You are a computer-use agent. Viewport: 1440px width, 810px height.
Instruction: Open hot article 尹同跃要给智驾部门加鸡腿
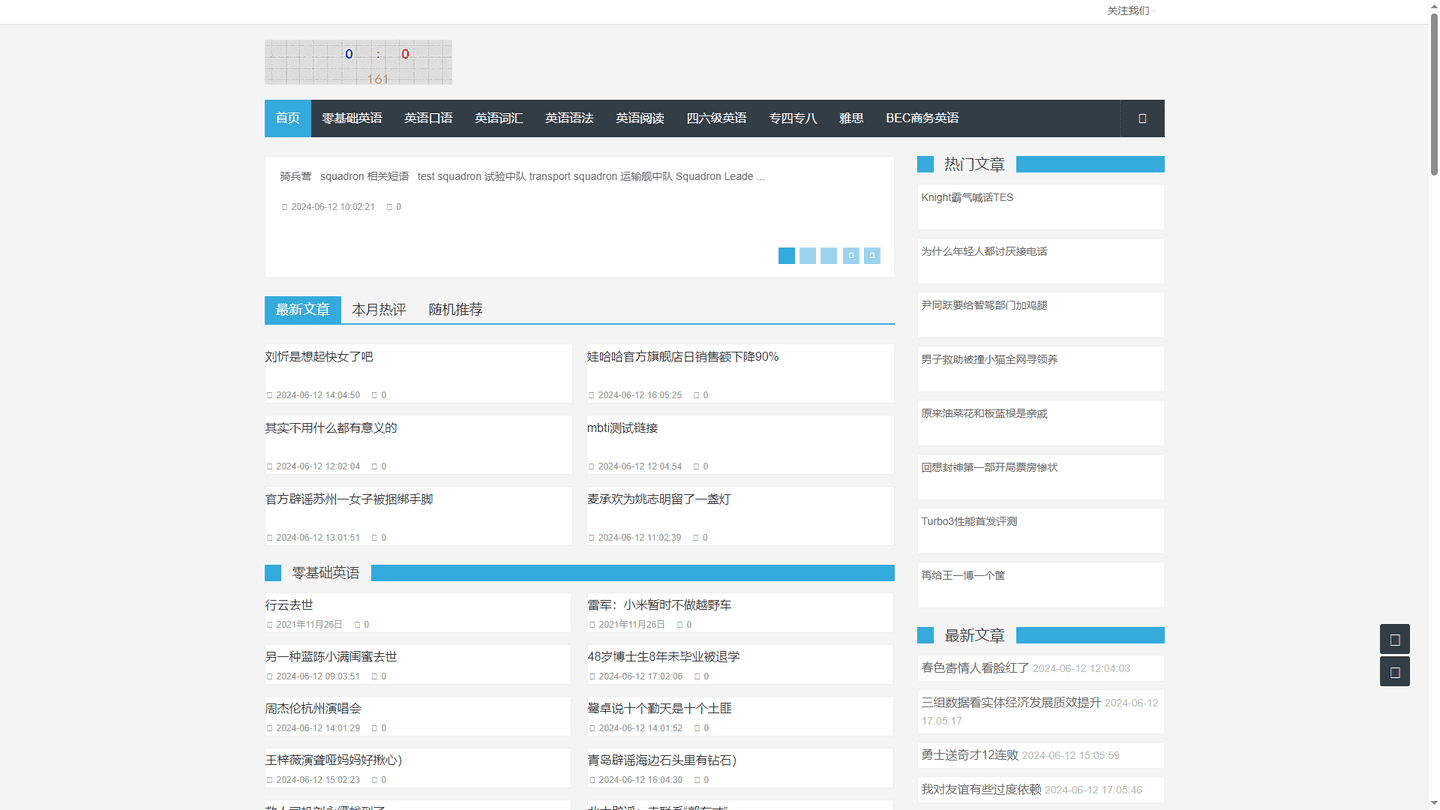984,306
